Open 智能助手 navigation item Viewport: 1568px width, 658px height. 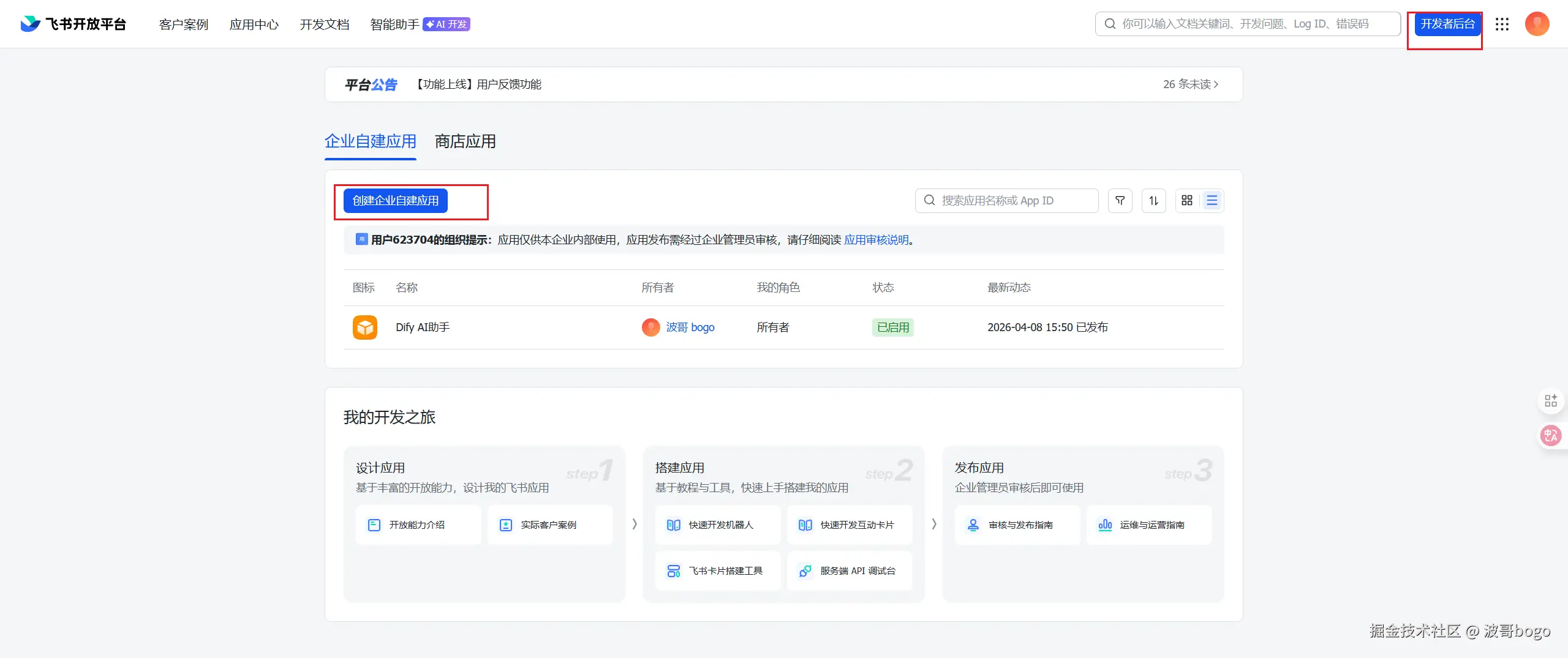(x=395, y=24)
